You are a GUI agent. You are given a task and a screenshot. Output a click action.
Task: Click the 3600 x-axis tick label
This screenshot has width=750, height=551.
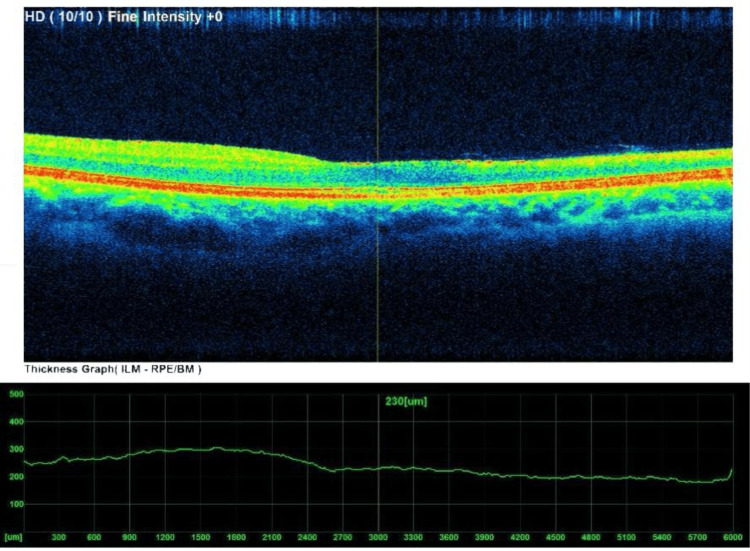[449, 537]
